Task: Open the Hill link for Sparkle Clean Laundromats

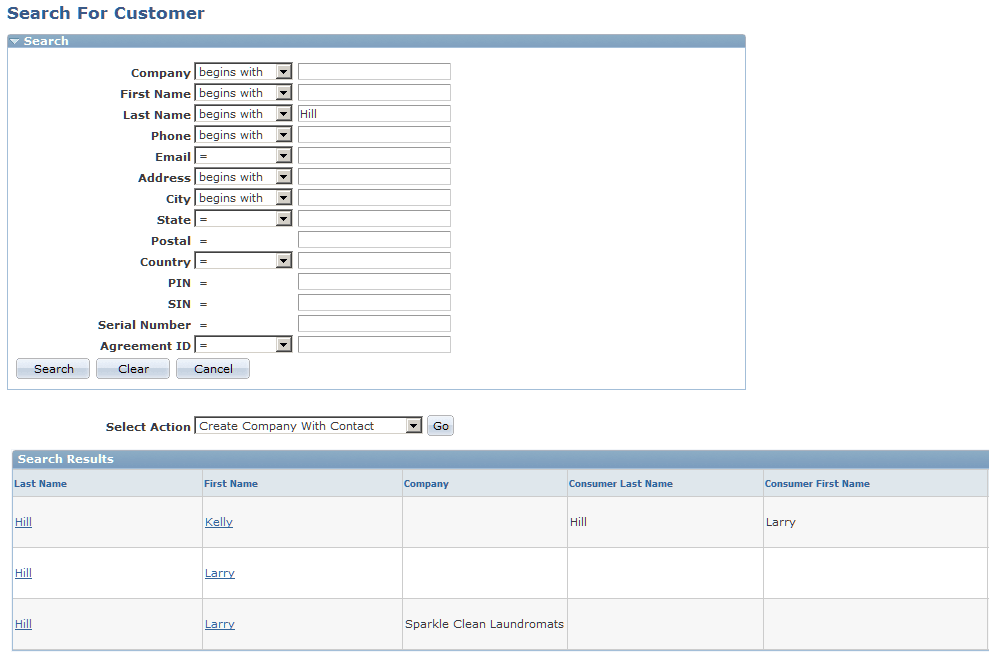Action: pyautogui.click(x=23, y=623)
